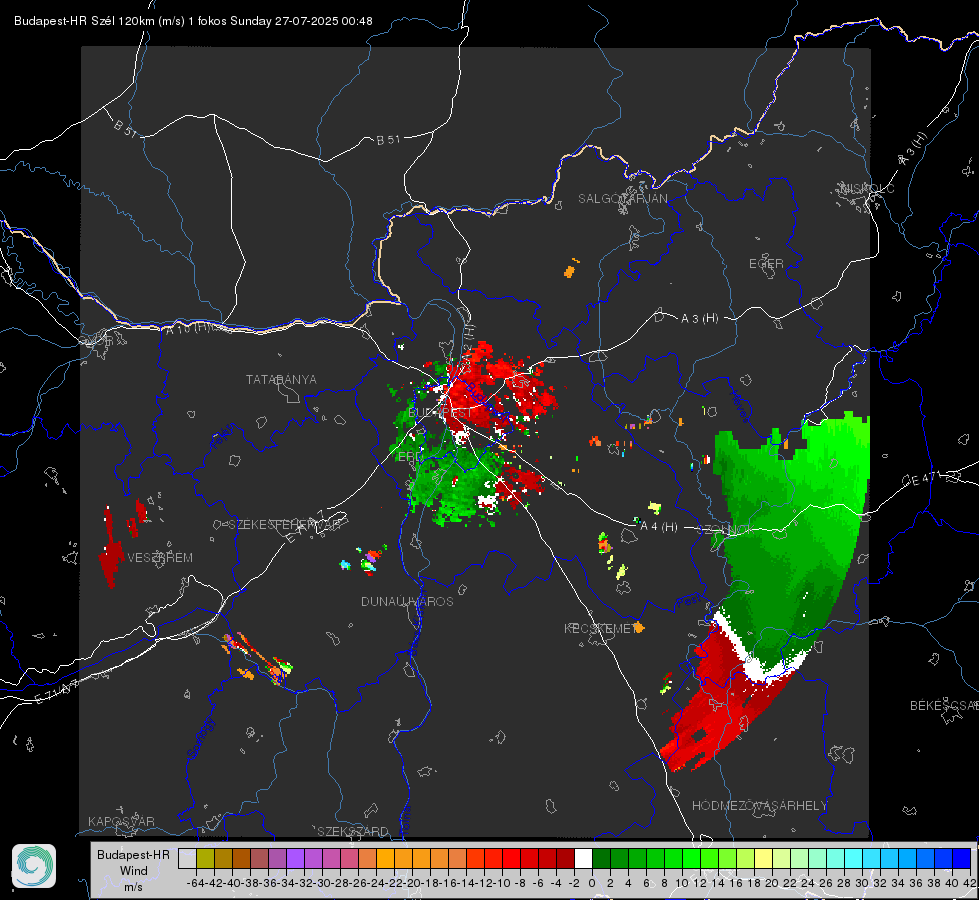
Task: Click the '-64' value under the legend
Action: [x=195, y=883]
